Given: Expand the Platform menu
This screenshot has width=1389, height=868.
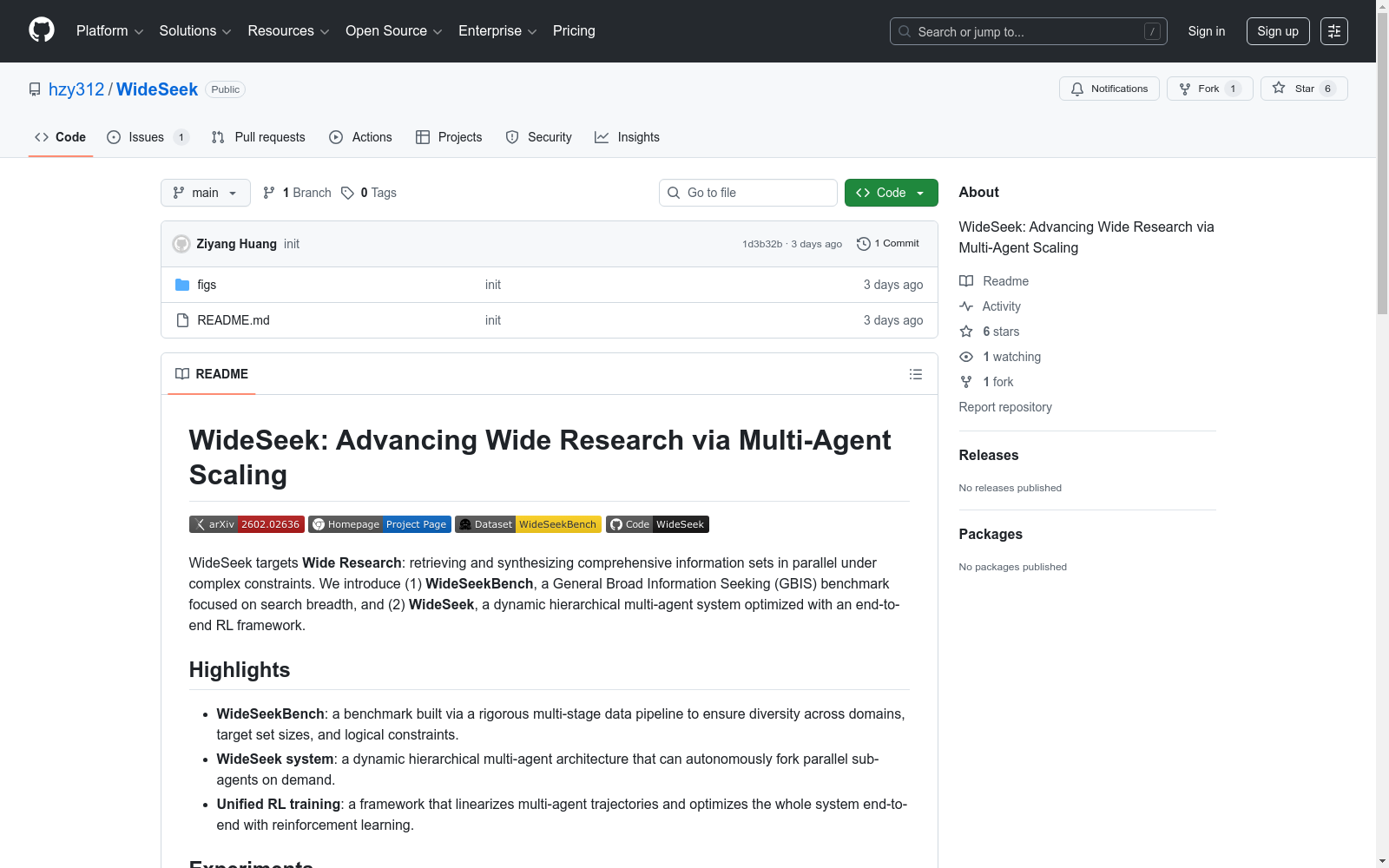Looking at the screenshot, I should (x=109, y=31).
